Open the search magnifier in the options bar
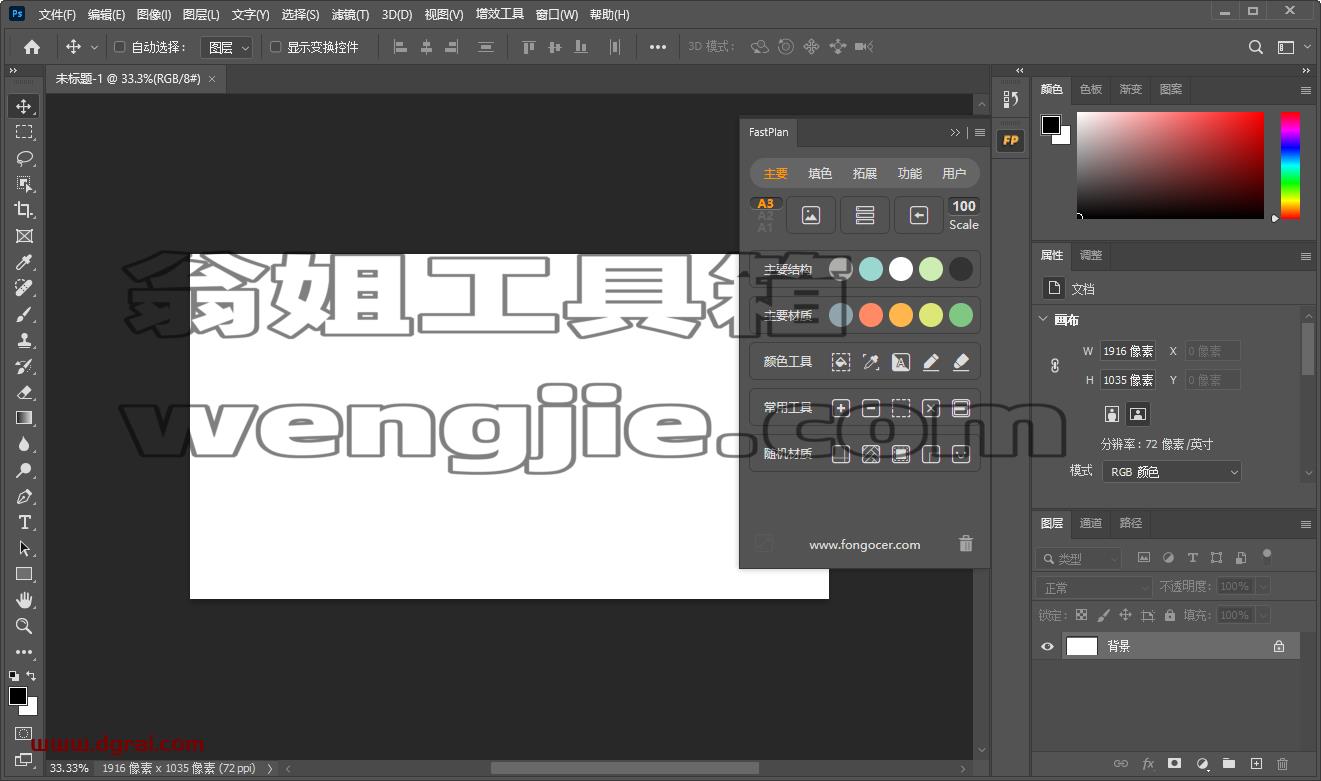The height and width of the screenshot is (781, 1321). 1256,47
